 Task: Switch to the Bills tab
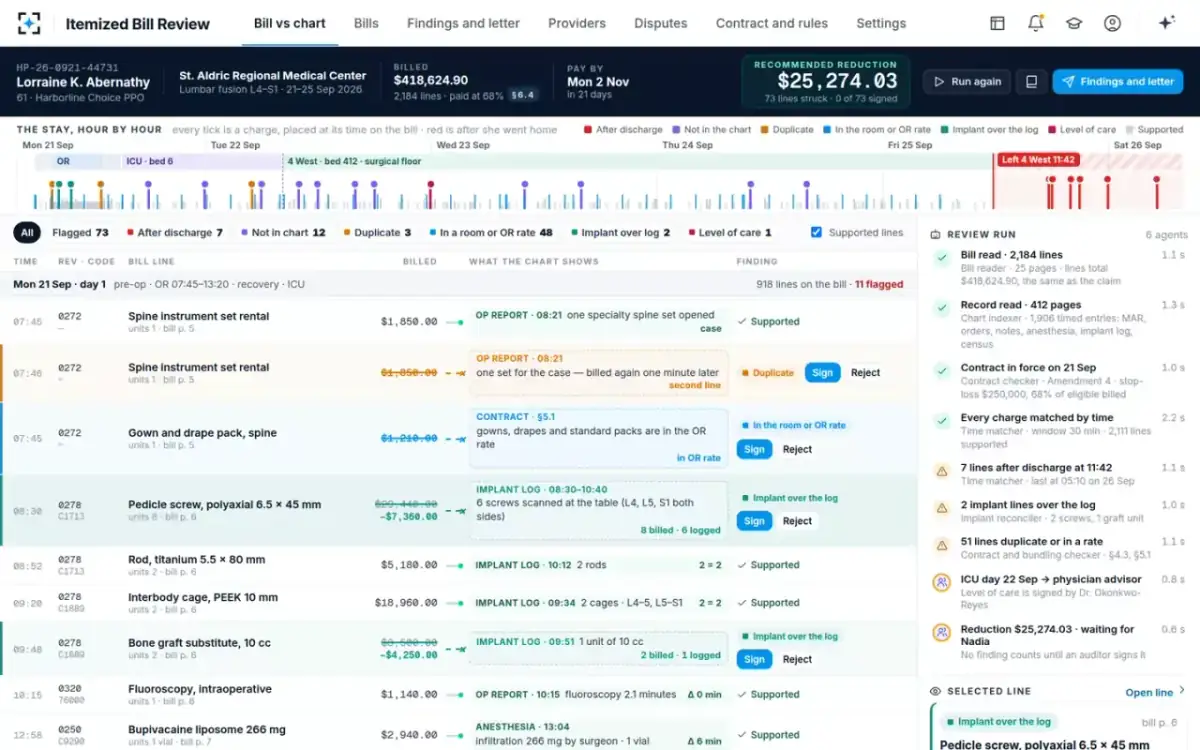366,23
